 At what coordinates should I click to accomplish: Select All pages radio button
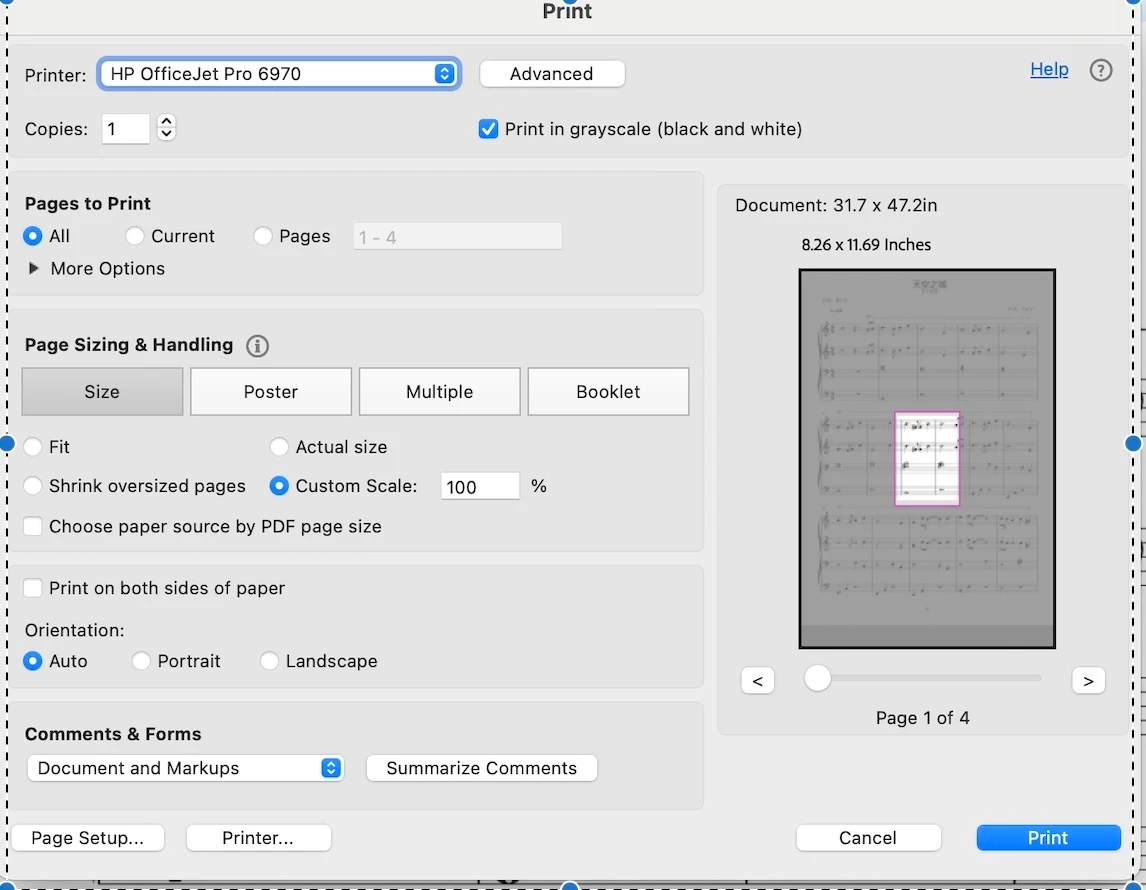32,236
